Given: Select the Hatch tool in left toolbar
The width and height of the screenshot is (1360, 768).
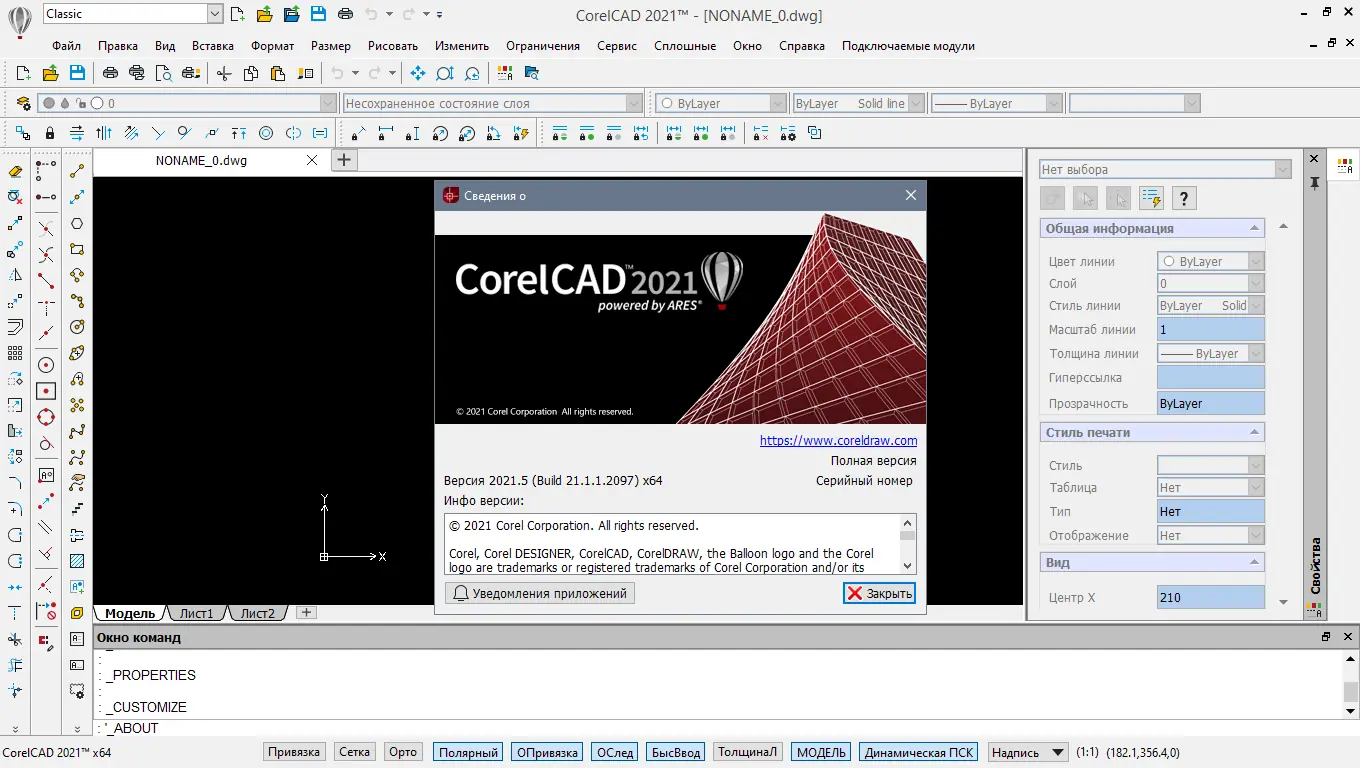Looking at the screenshot, I should coord(77,561).
